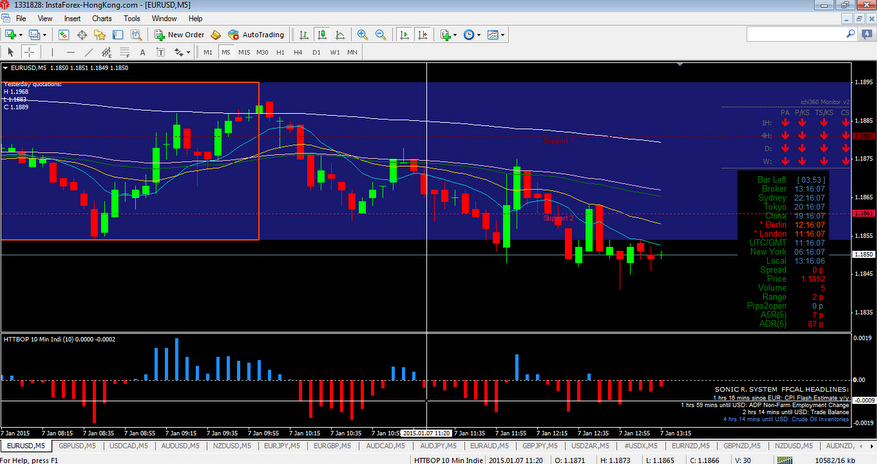This screenshot has width=877, height=464.
Task: Click the chart shift triangle marker
Action: click(x=680, y=65)
